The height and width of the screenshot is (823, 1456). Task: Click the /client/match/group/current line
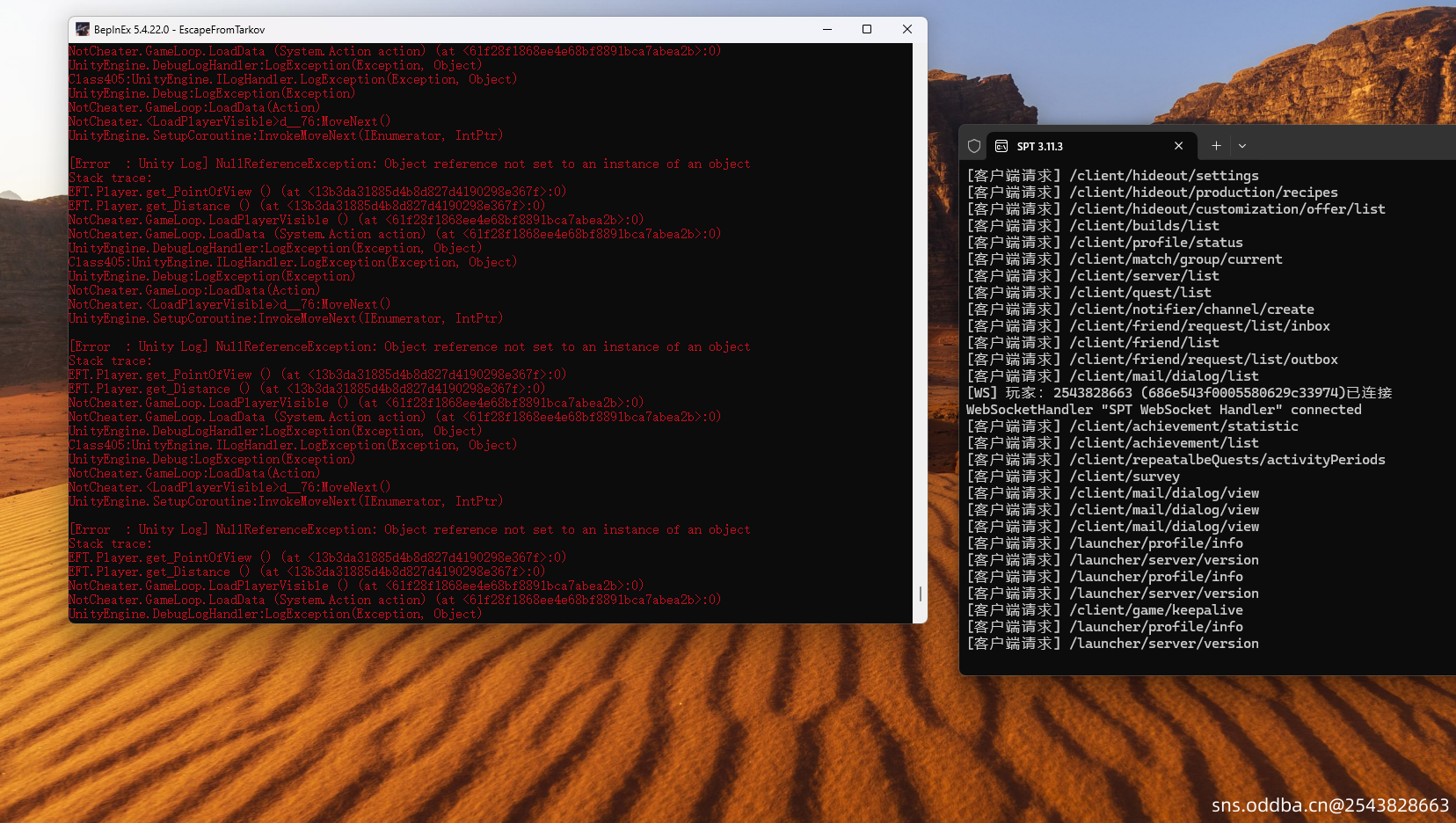(1125, 259)
